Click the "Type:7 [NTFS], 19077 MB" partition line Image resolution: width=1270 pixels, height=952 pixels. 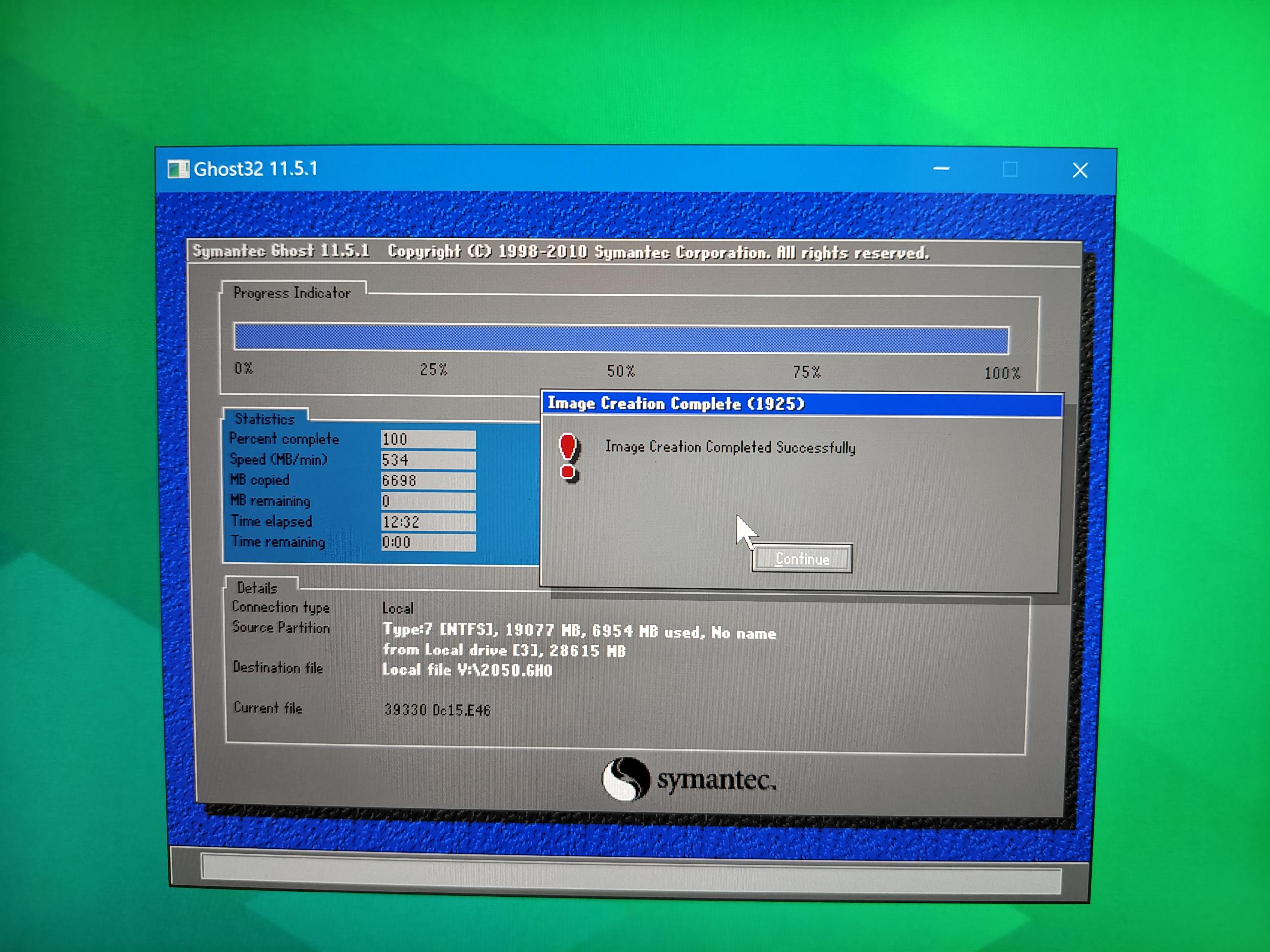pyautogui.click(x=580, y=631)
